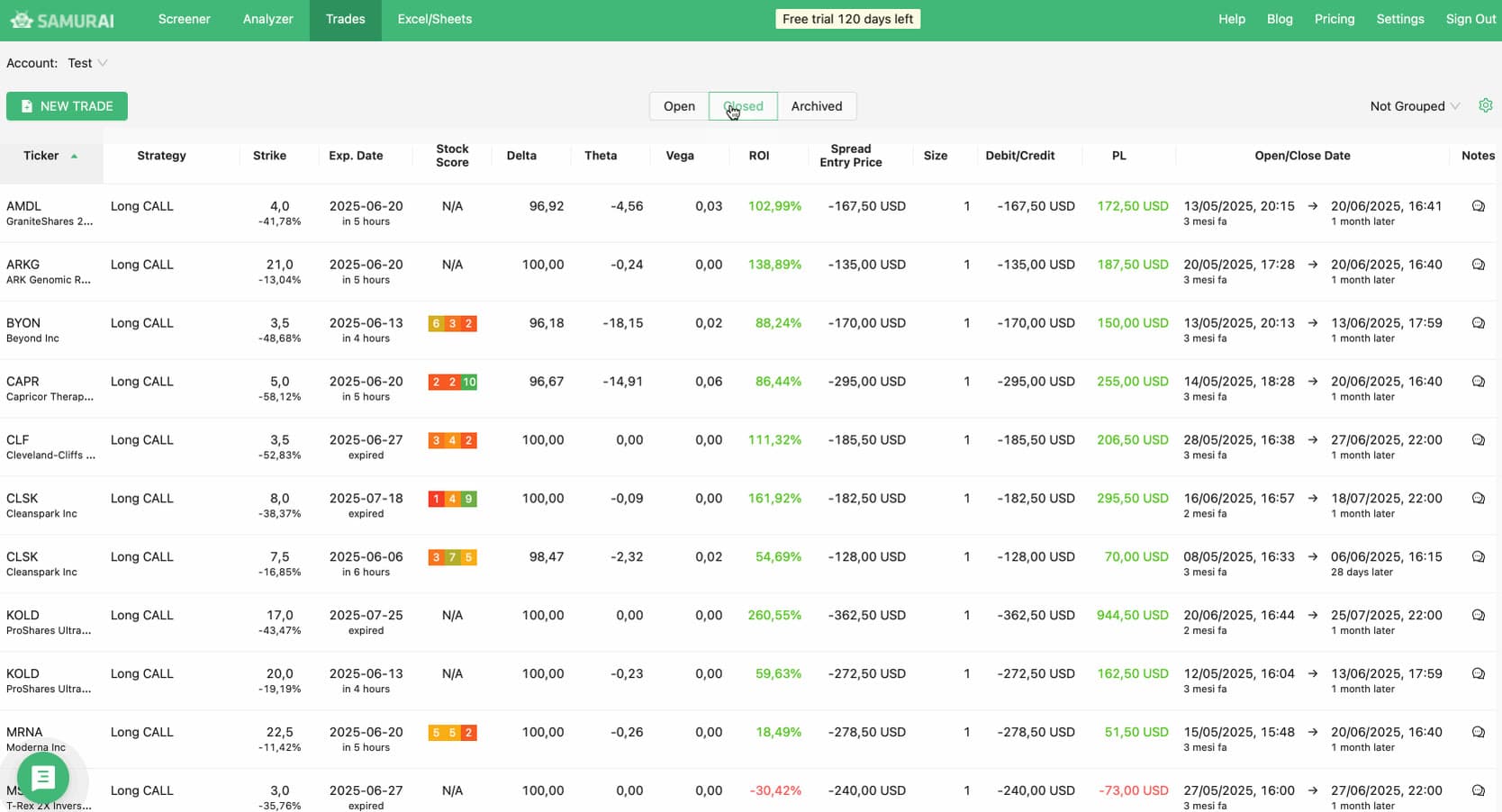Open notes for the ARKG trade
The image size is (1502, 812).
[1478, 265]
